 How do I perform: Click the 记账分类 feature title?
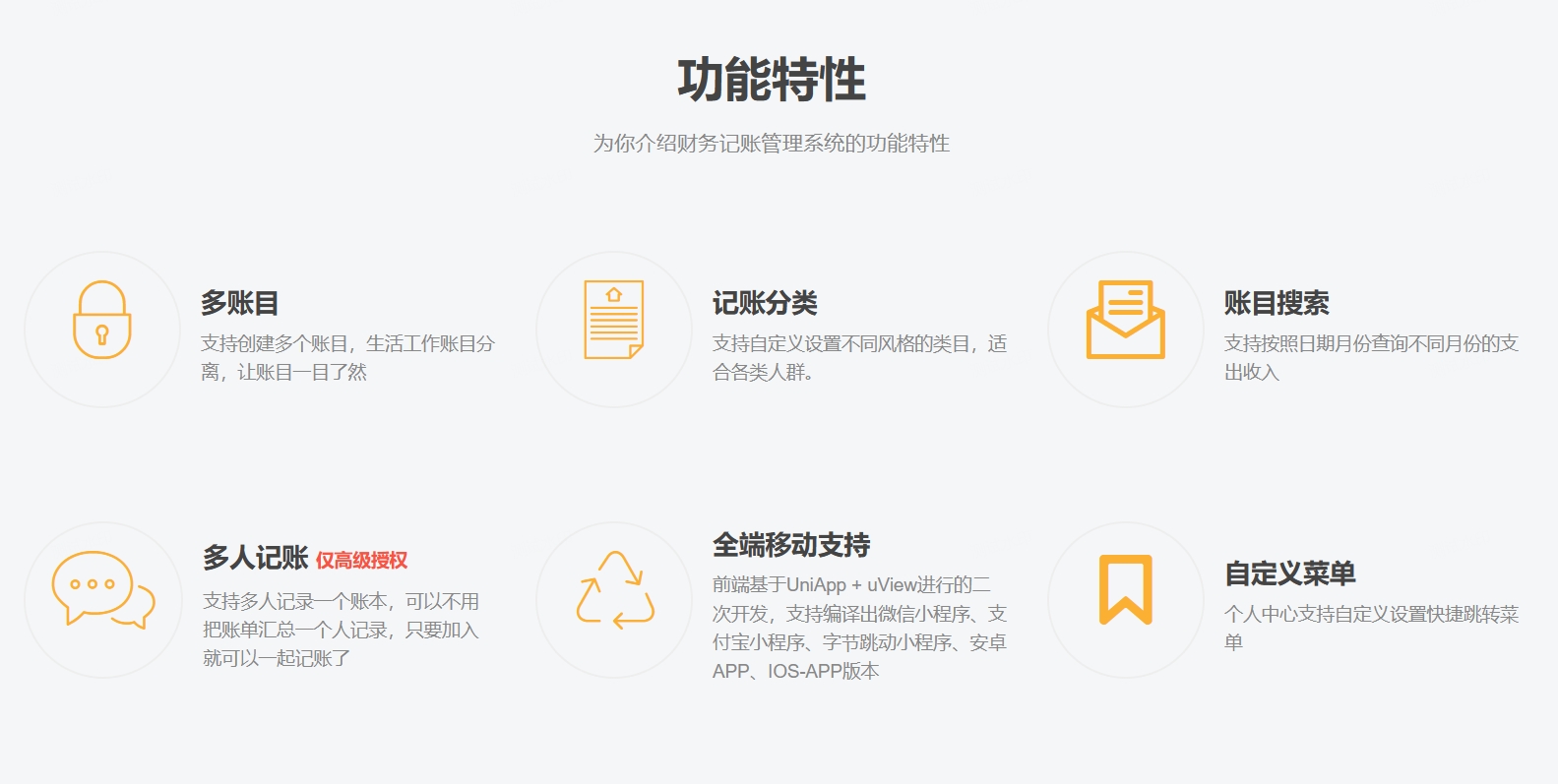coord(766,303)
